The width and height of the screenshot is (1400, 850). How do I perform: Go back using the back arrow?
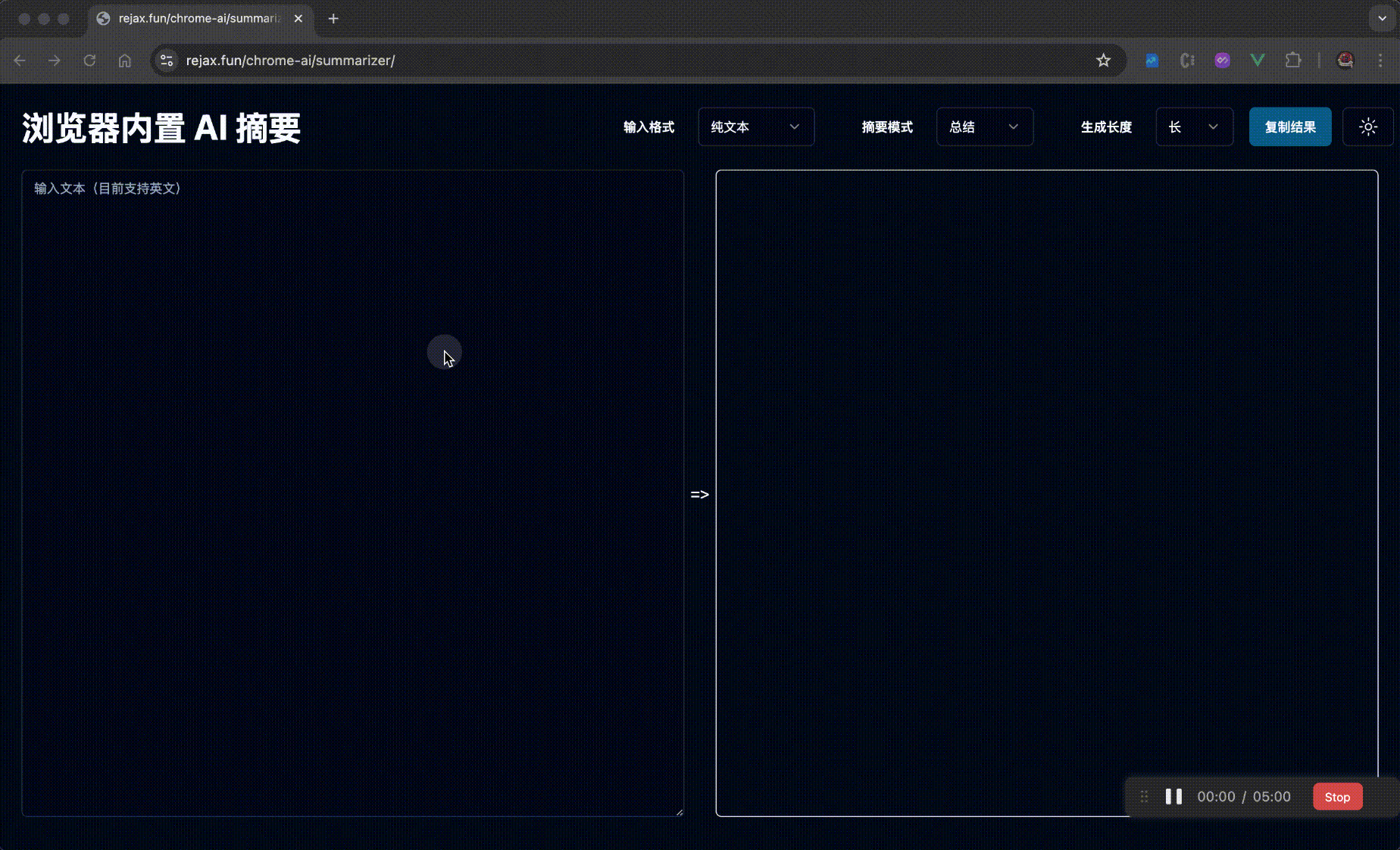pos(19,61)
